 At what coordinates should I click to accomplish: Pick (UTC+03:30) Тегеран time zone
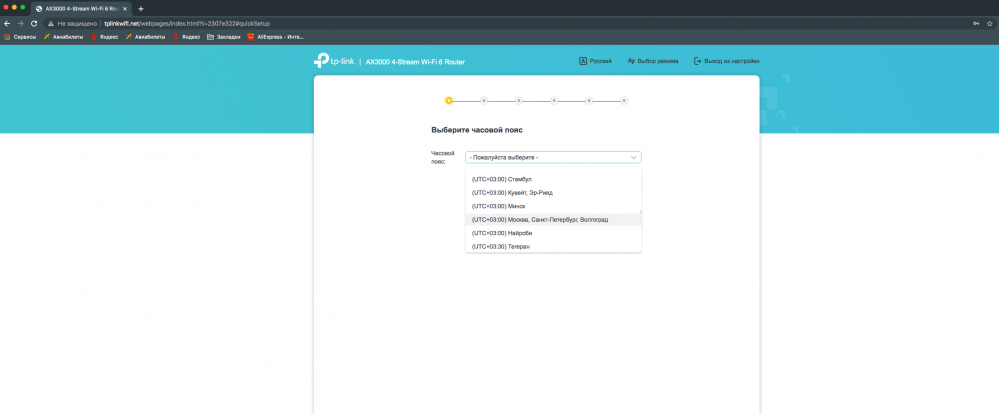click(x=501, y=246)
